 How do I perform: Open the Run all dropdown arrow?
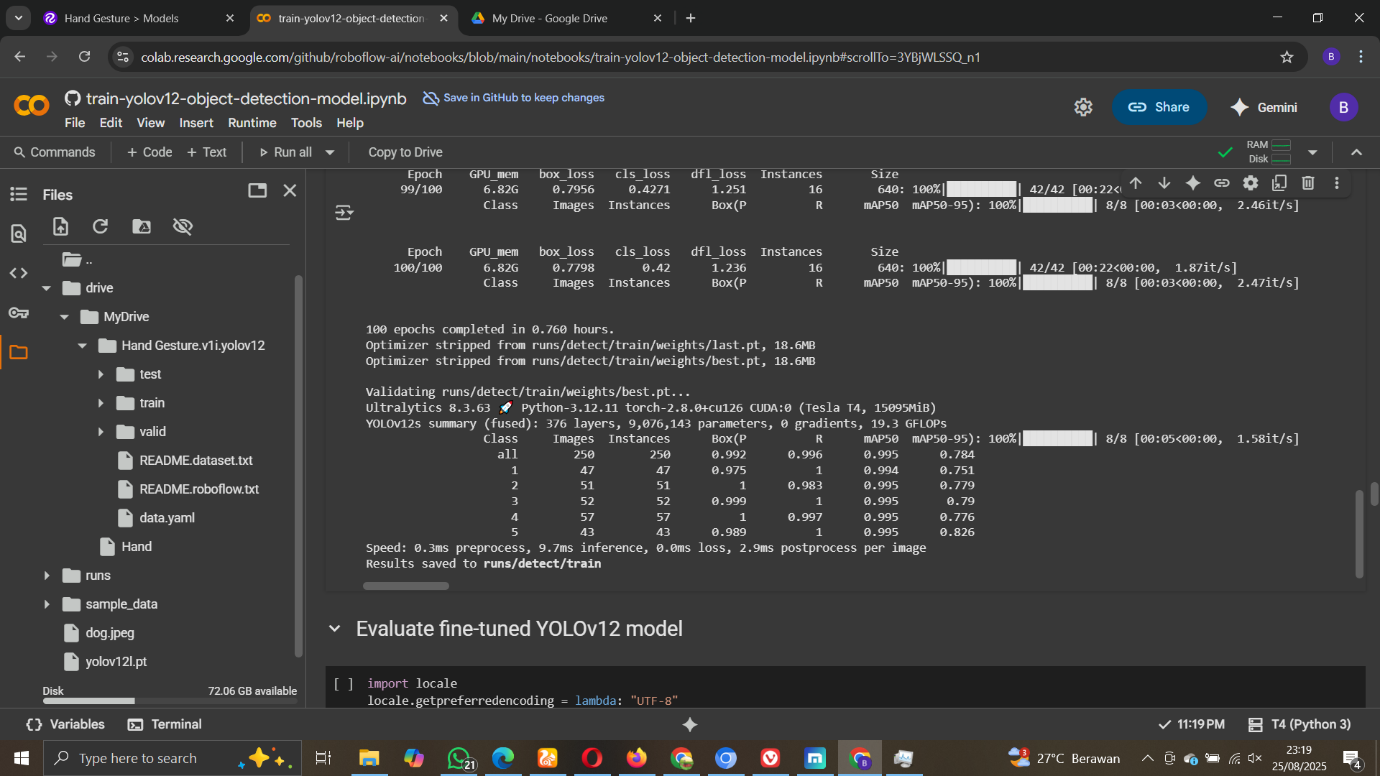(x=329, y=152)
